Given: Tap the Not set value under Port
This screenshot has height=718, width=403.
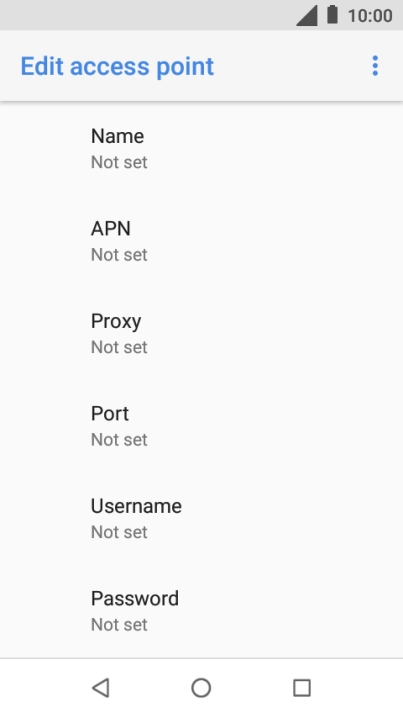Looking at the screenshot, I should coord(119,440).
